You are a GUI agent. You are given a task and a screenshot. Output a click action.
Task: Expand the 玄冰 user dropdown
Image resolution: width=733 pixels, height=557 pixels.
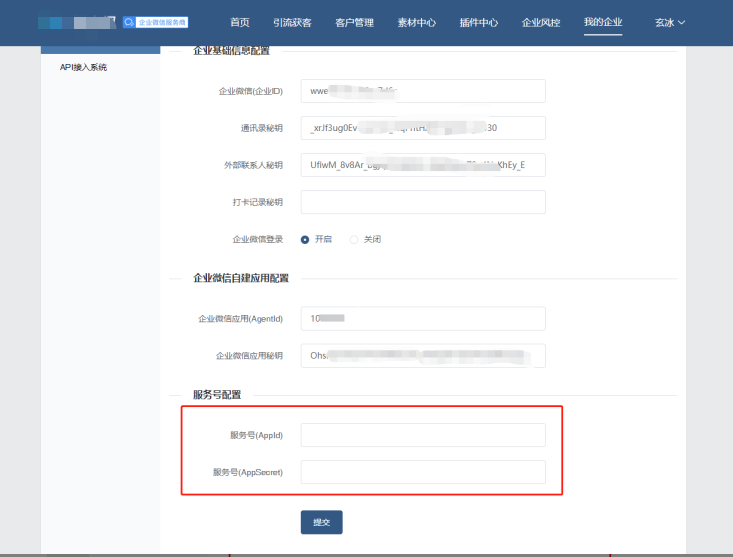[676, 22]
